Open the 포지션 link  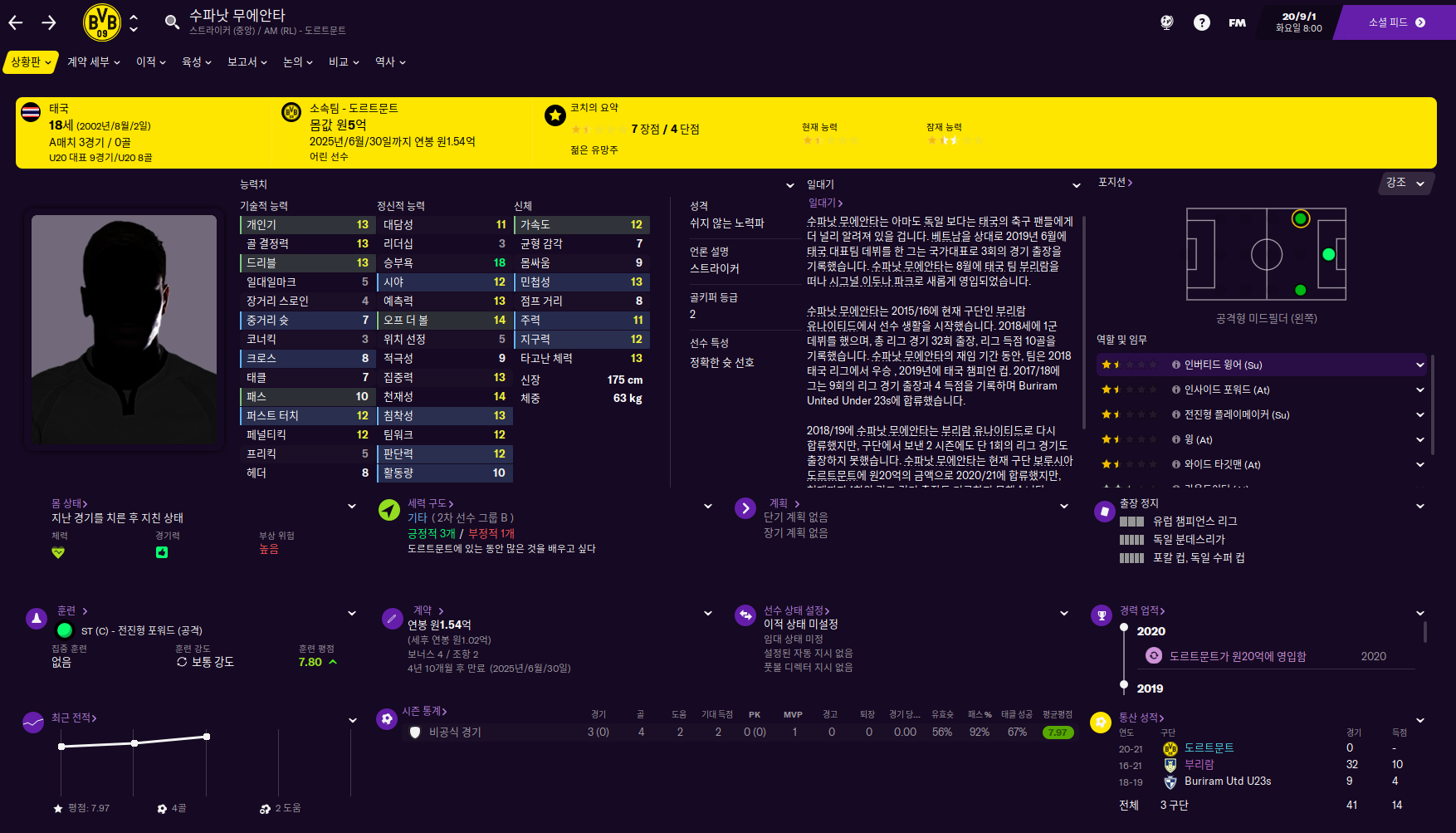point(1115,183)
